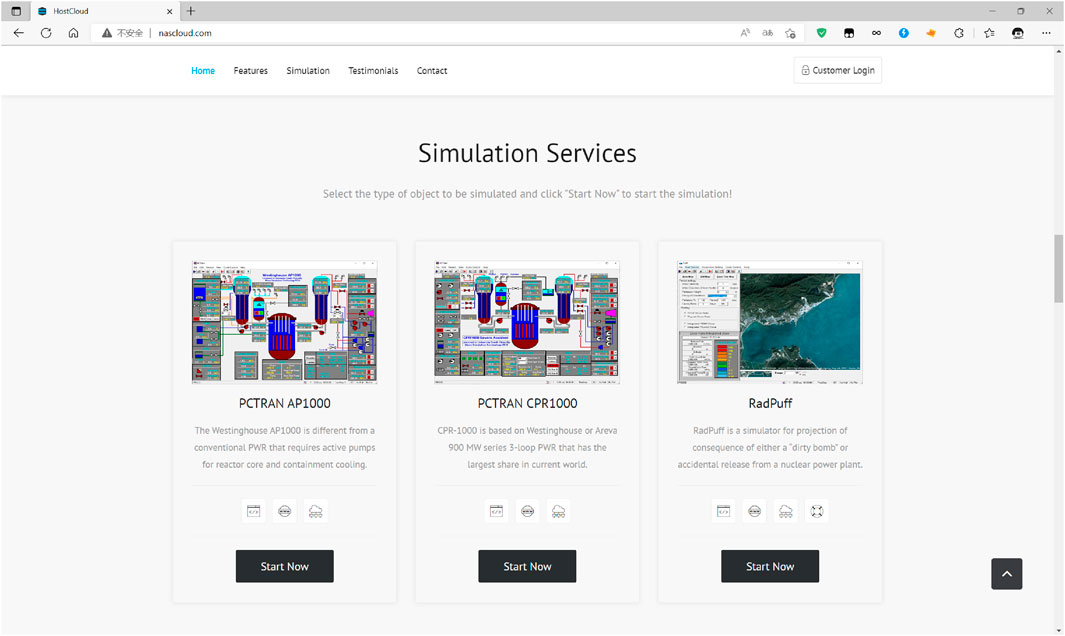The width and height of the screenshot is (1065, 636).
Task: Start the PCTRAN AP1000 simulation
Action: [285, 566]
